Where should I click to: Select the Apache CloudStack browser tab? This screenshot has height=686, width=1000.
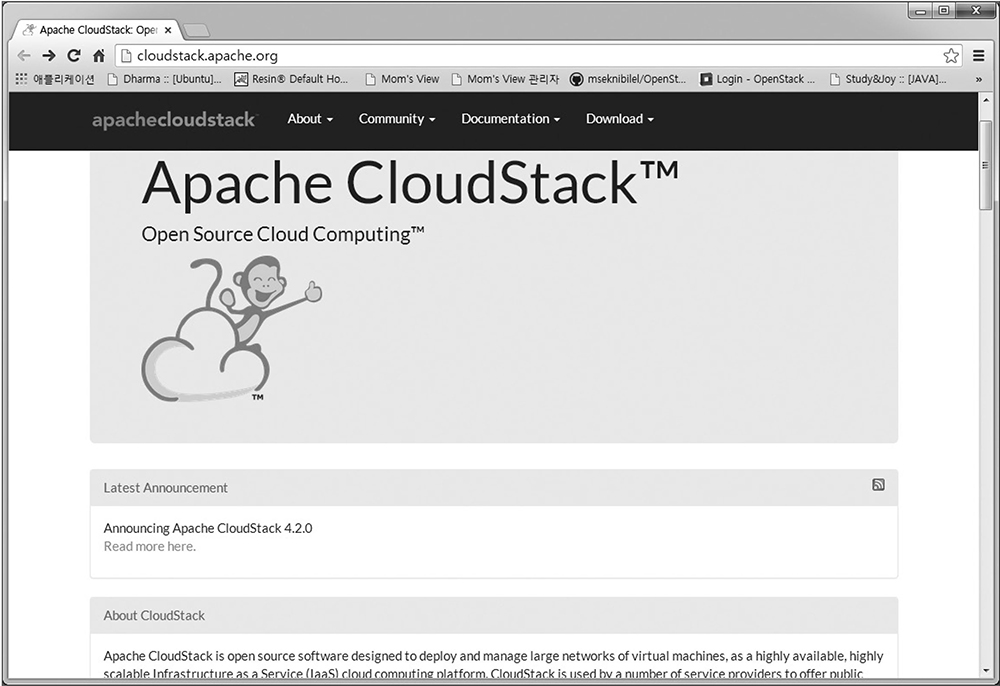(98, 30)
